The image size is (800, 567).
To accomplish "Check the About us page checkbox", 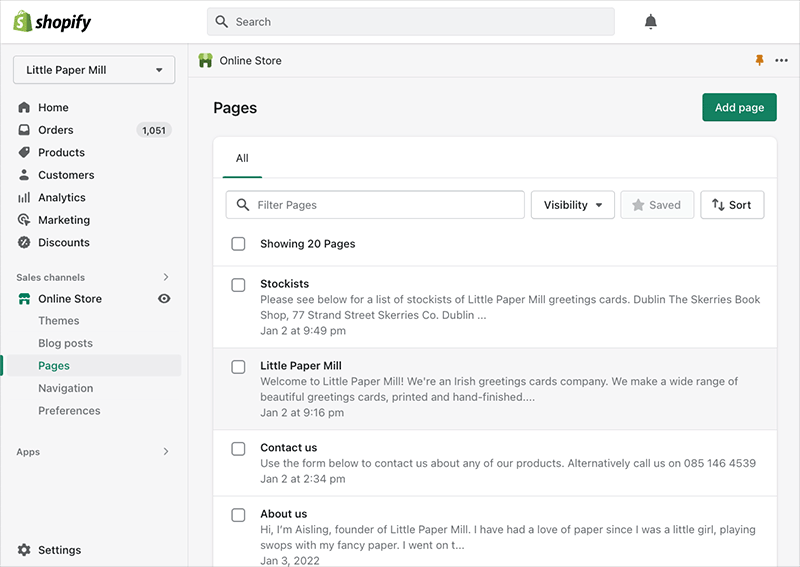I will tap(238, 515).
